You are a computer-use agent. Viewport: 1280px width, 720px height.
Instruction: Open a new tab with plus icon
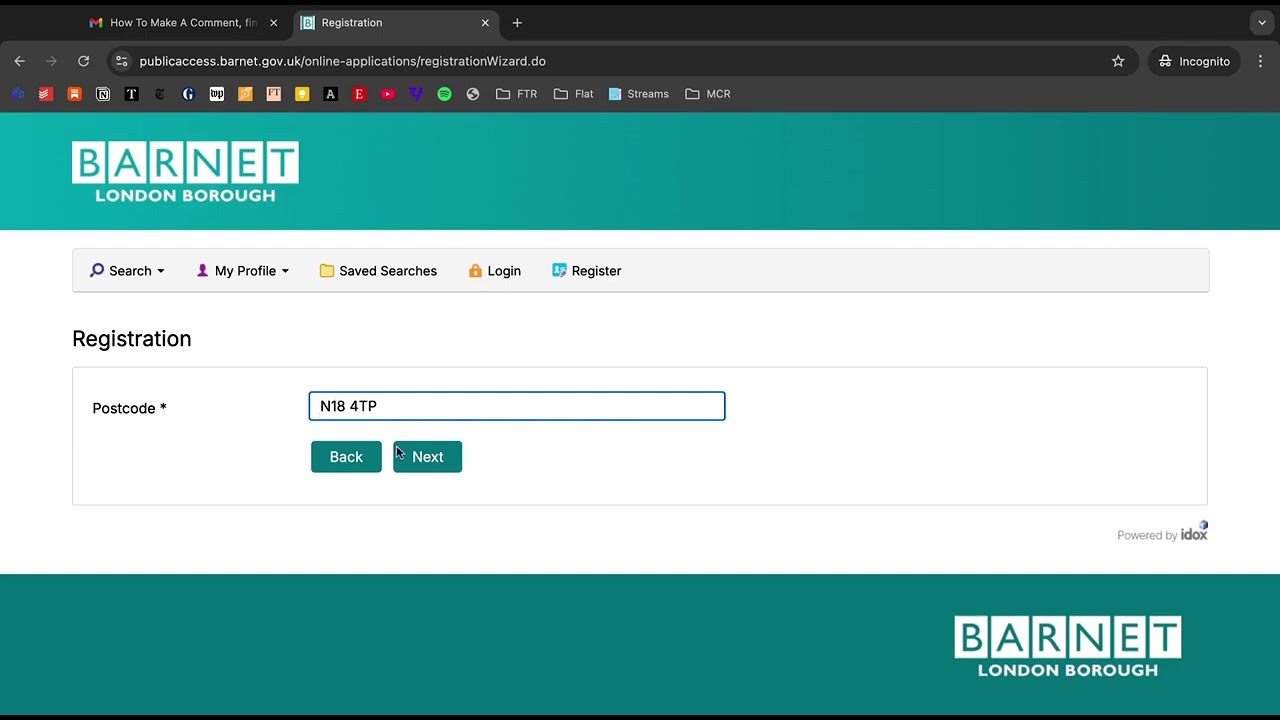tap(517, 22)
